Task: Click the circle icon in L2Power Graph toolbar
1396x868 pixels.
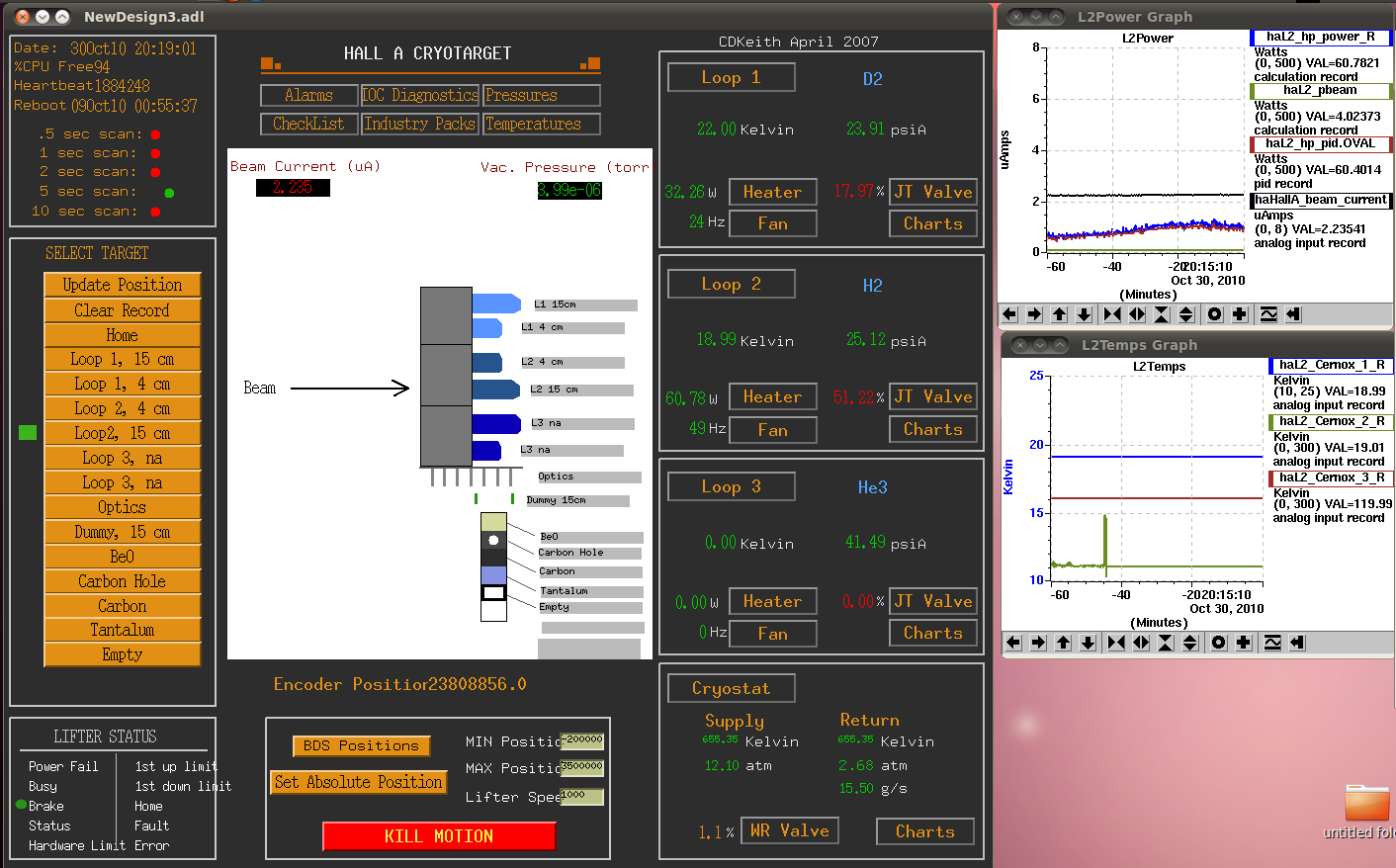Action: point(1215,314)
